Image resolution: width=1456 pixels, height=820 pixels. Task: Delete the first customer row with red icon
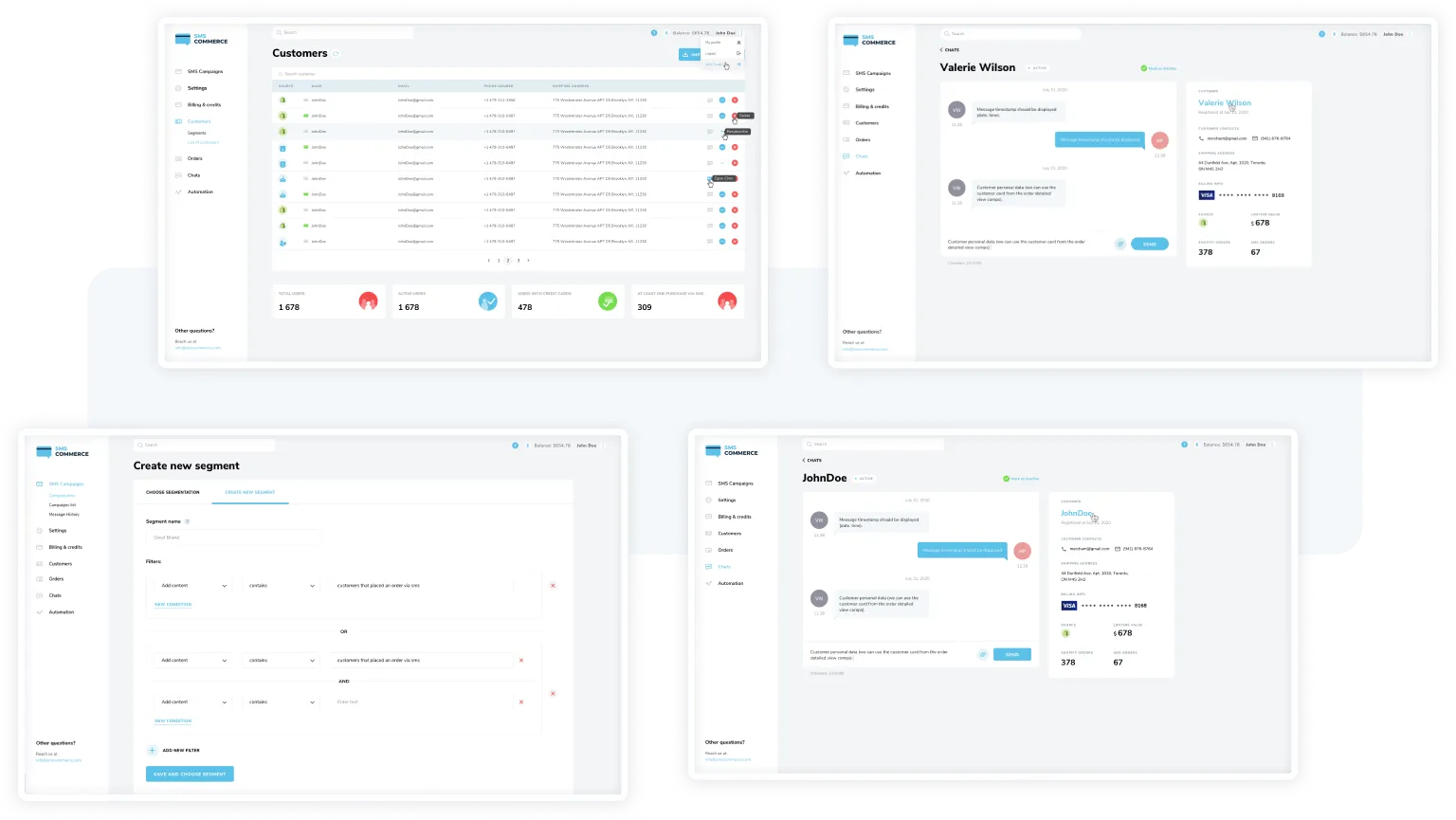point(735,100)
